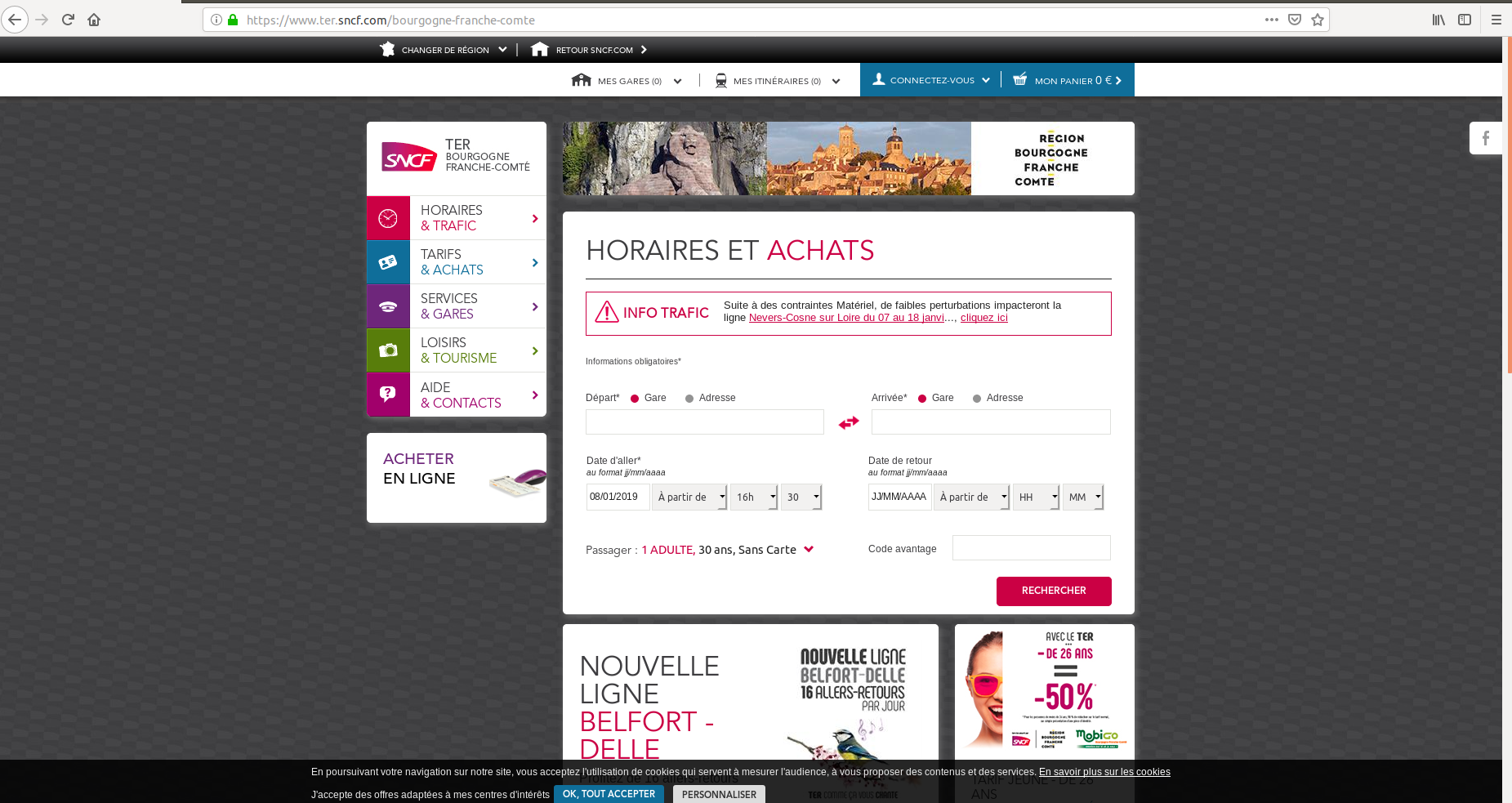Open Loisirs & Tourisme camera icon
This screenshot has height=803, width=1512.
[x=388, y=350]
